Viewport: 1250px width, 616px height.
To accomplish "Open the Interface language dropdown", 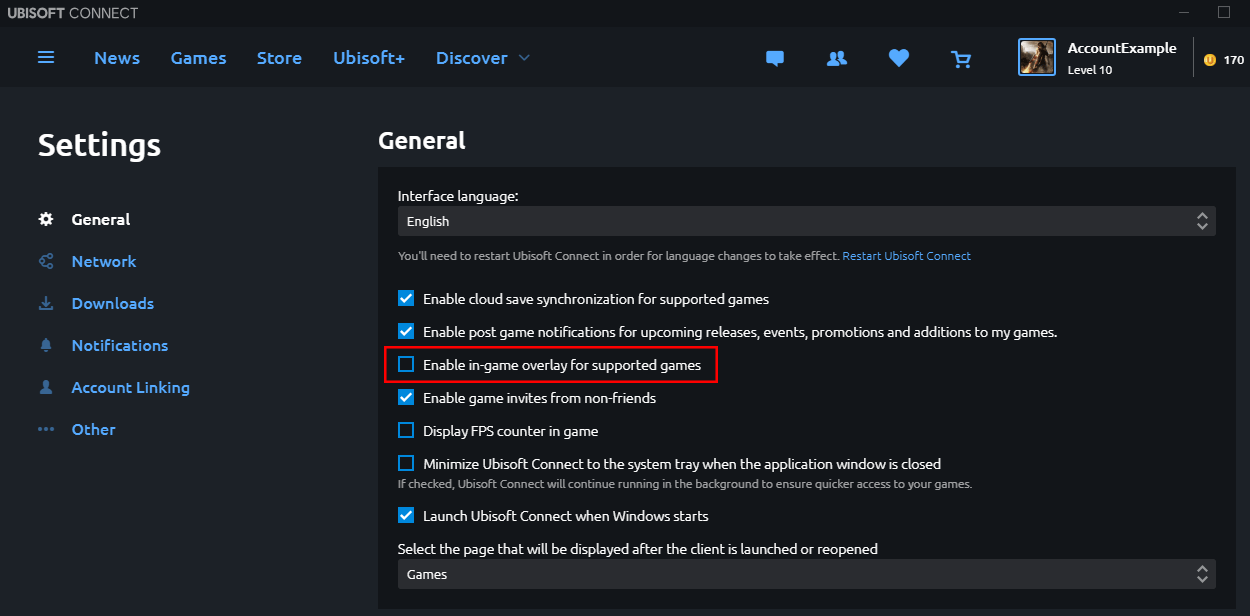I will click(807, 221).
